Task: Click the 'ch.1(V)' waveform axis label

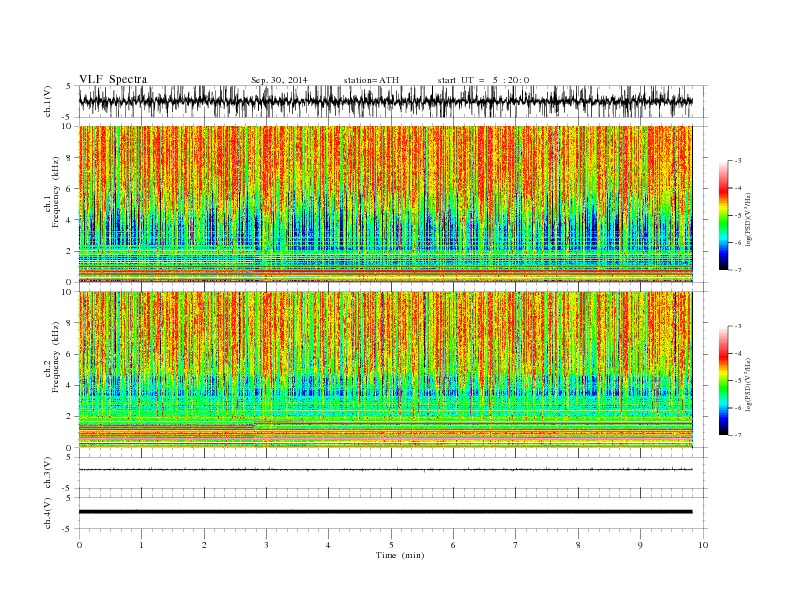Action: tap(48, 101)
